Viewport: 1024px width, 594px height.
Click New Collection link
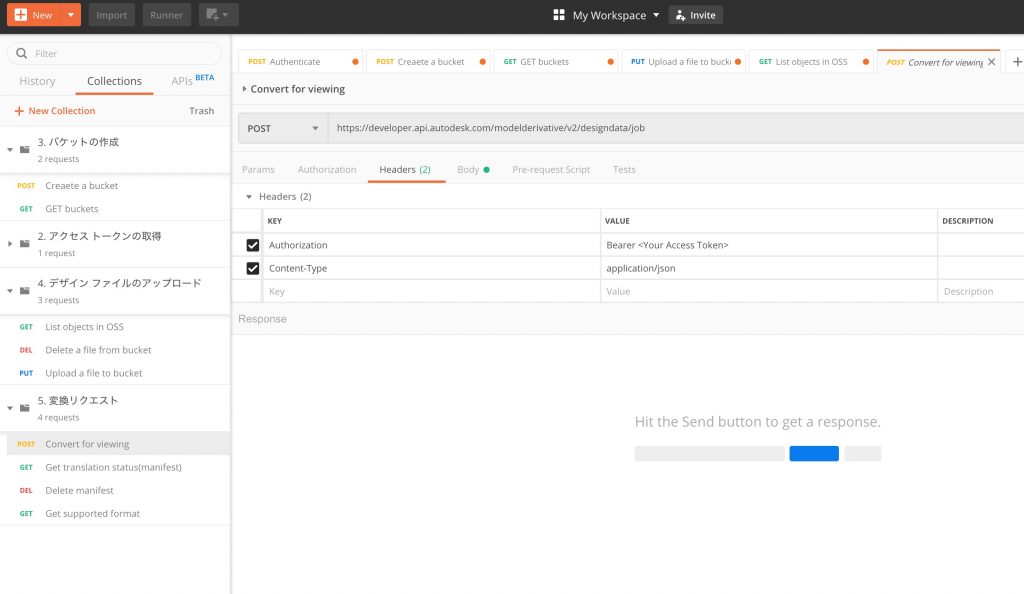[x=55, y=111]
